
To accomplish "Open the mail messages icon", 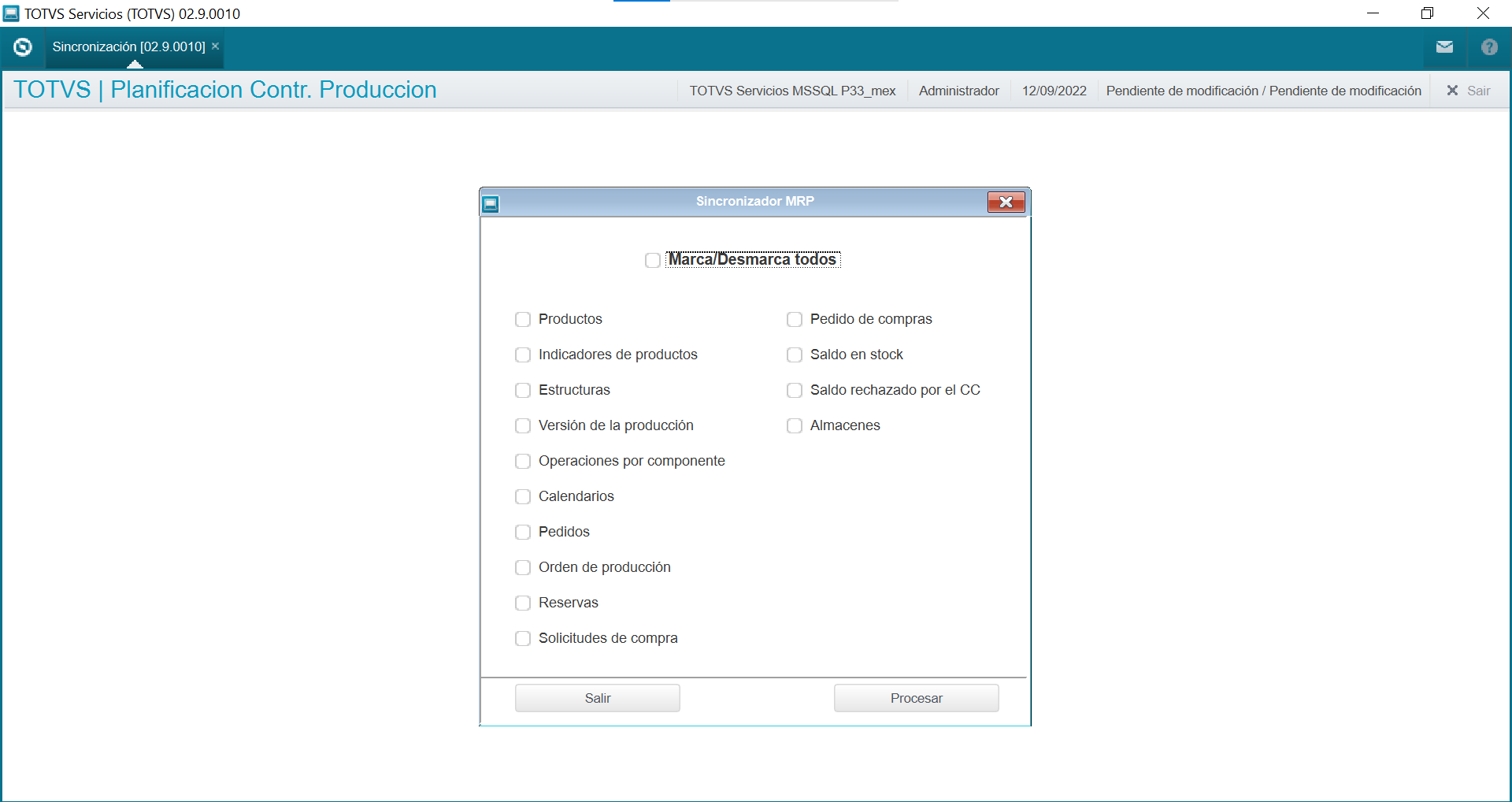I will (1444, 47).
